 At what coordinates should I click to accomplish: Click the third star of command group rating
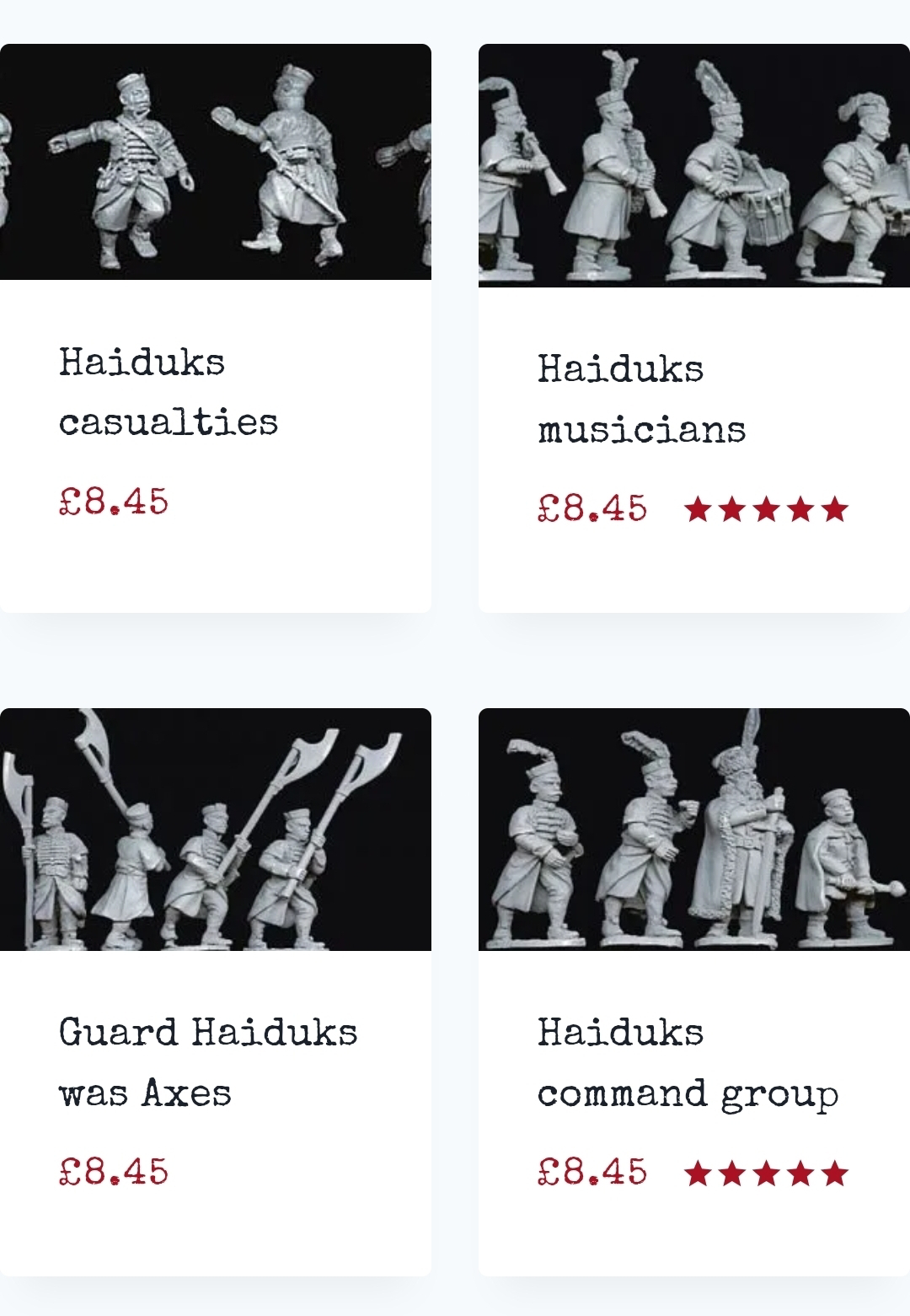tap(766, 1173)
